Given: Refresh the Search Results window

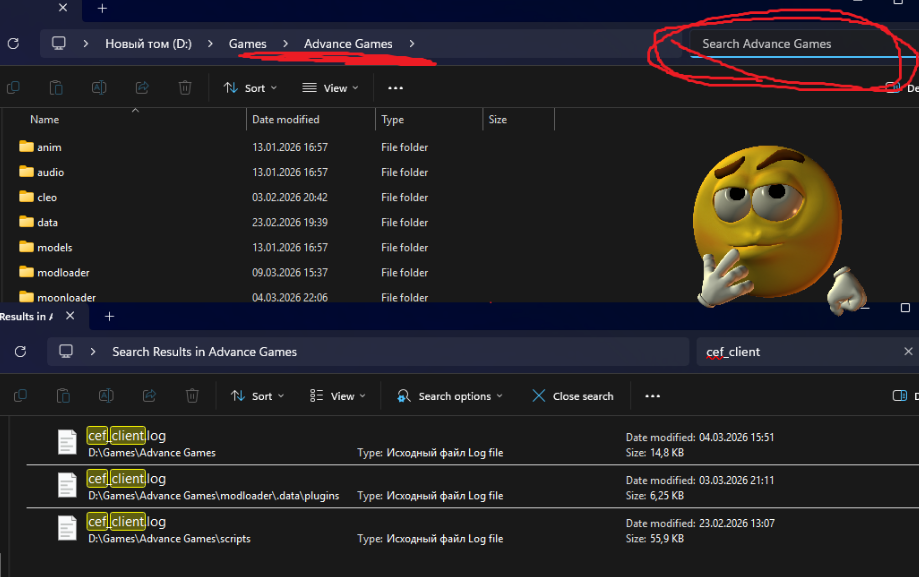Looking at the screenshot, I should [x=20, y=352].
